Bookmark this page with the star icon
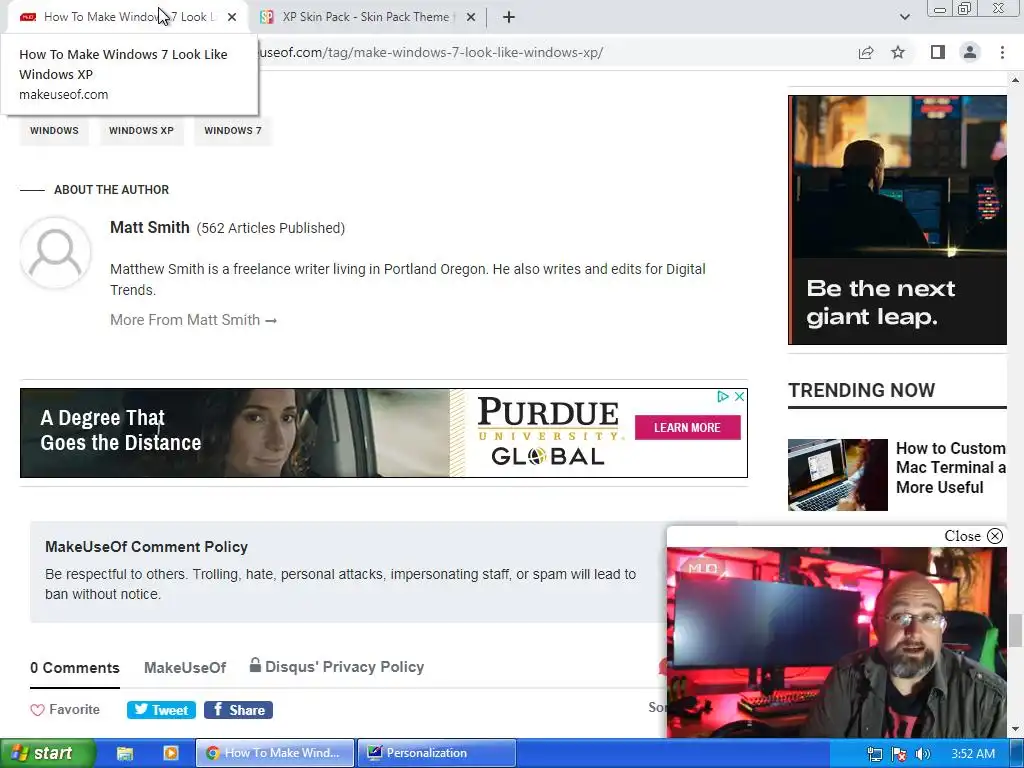Viewport: 1024px width, 768px height. [898, 52]
